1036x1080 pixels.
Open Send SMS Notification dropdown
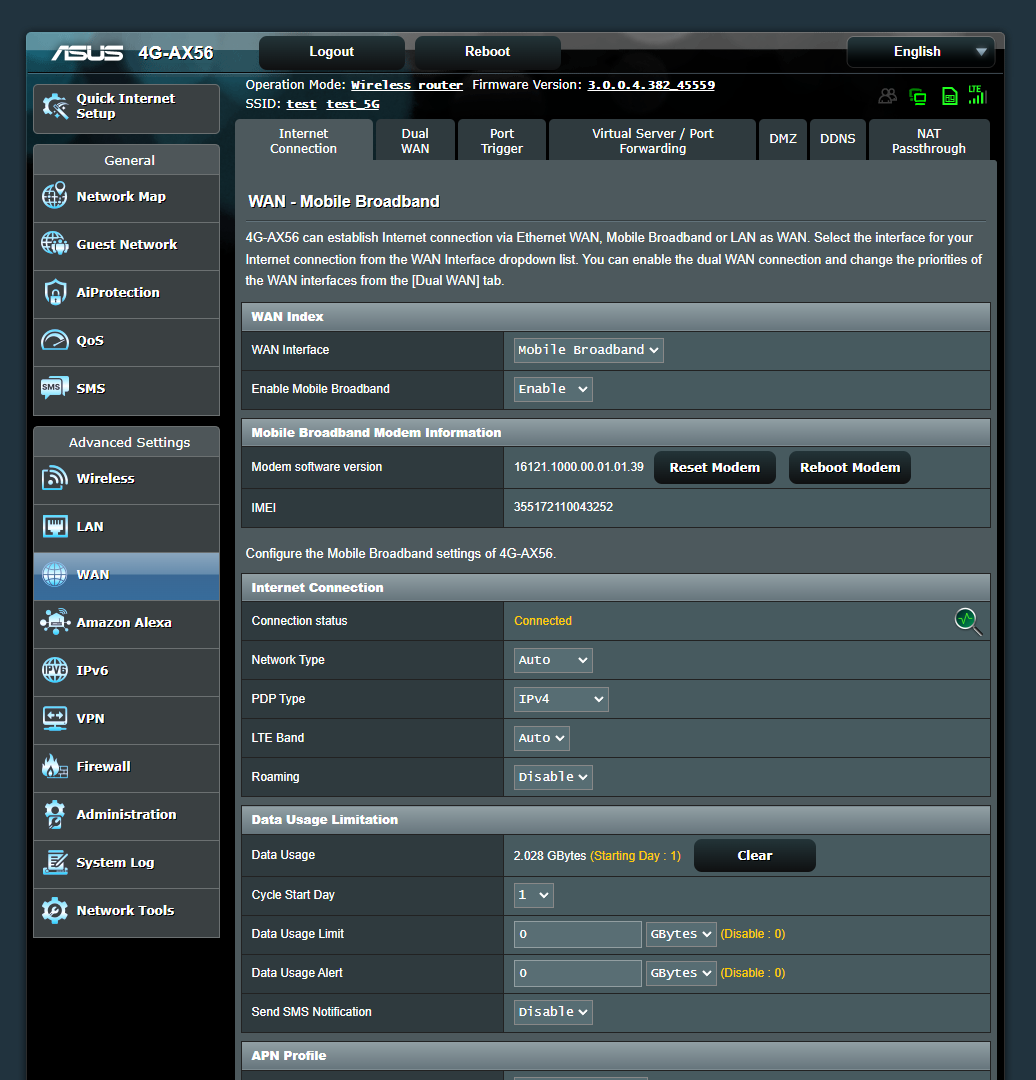[x=553, y=1012]
